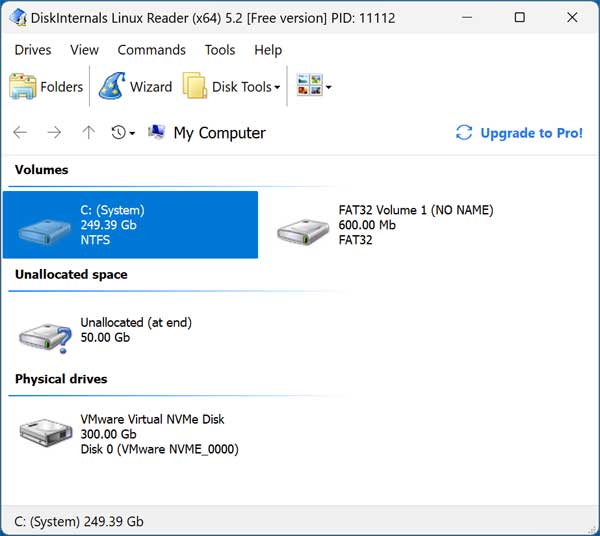Select the FAT32 Volume 1 drive icon

[303, 231]
